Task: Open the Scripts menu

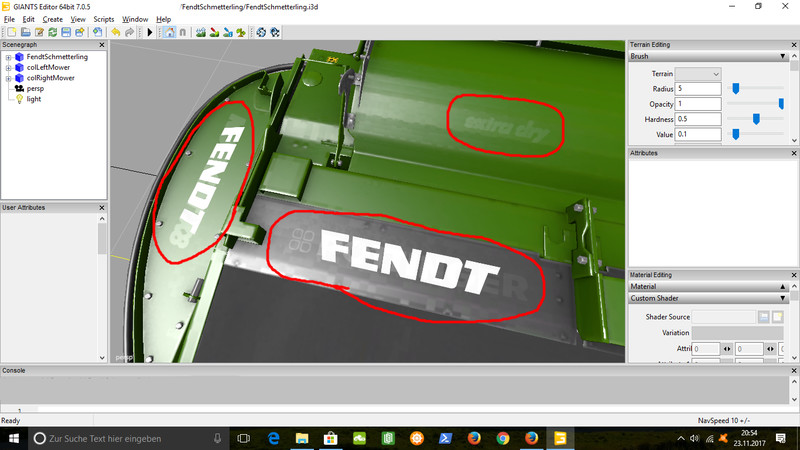Action: pos(103,19)
